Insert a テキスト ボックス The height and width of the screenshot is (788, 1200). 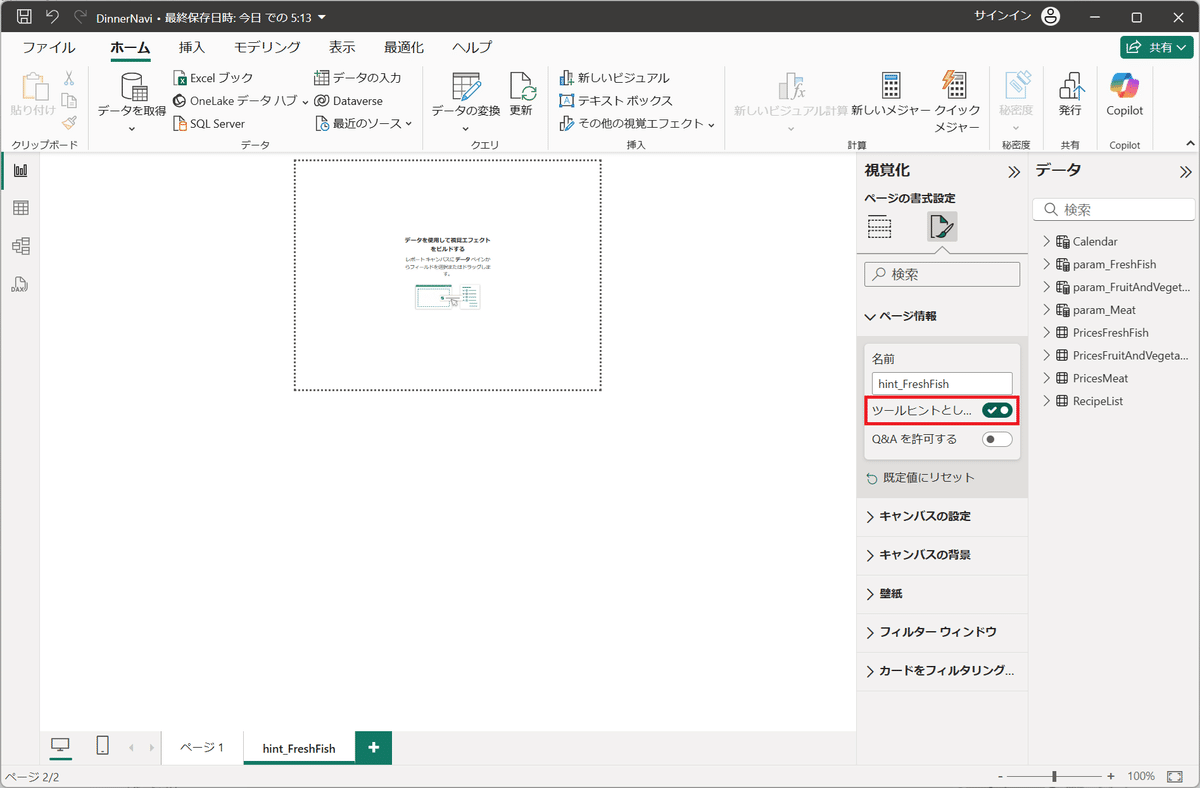coord(615,101)
